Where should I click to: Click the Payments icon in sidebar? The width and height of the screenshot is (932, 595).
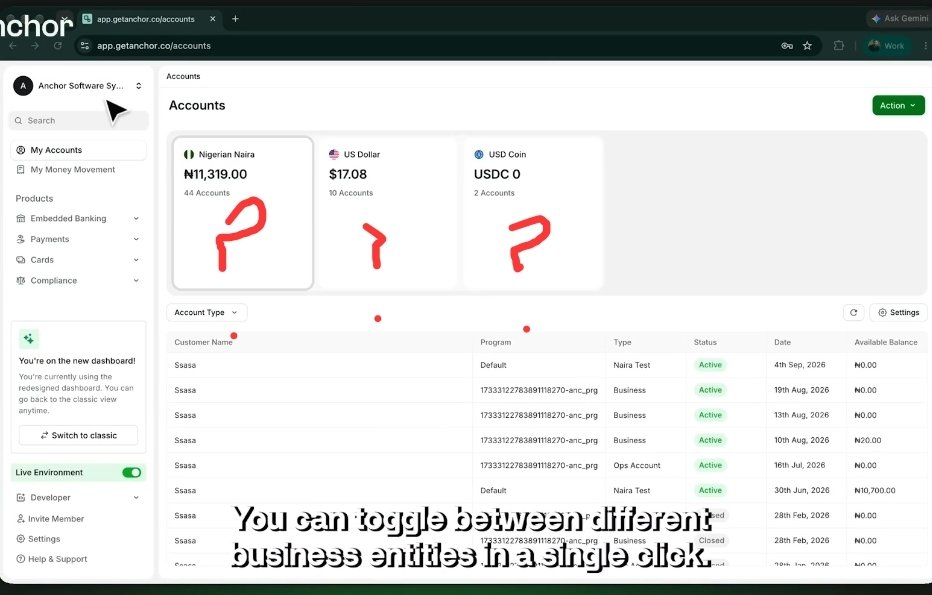21,239
